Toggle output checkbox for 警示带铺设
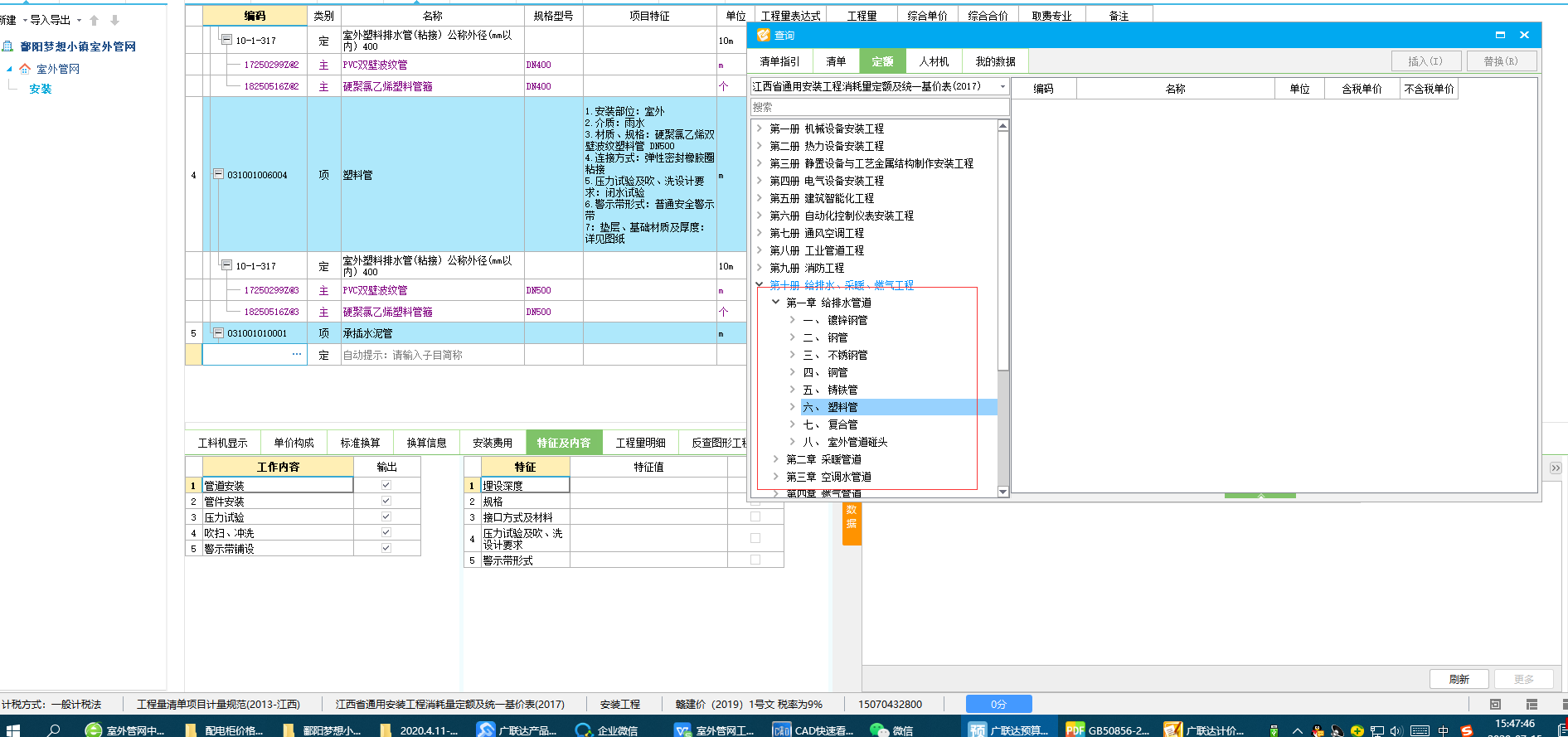The image size is (1568, 737). 386,548
